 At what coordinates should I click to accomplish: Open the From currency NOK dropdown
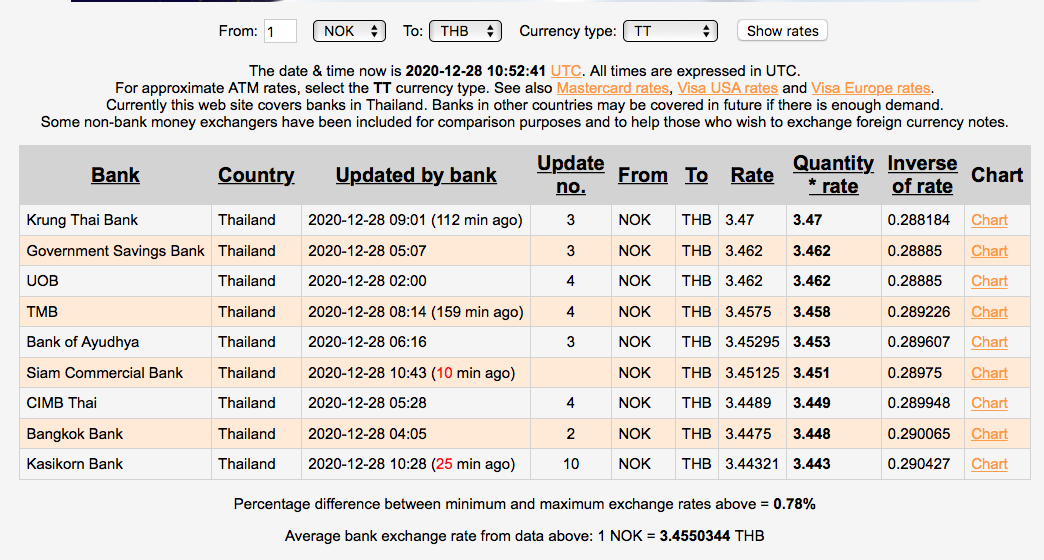(x=349, y=31)
